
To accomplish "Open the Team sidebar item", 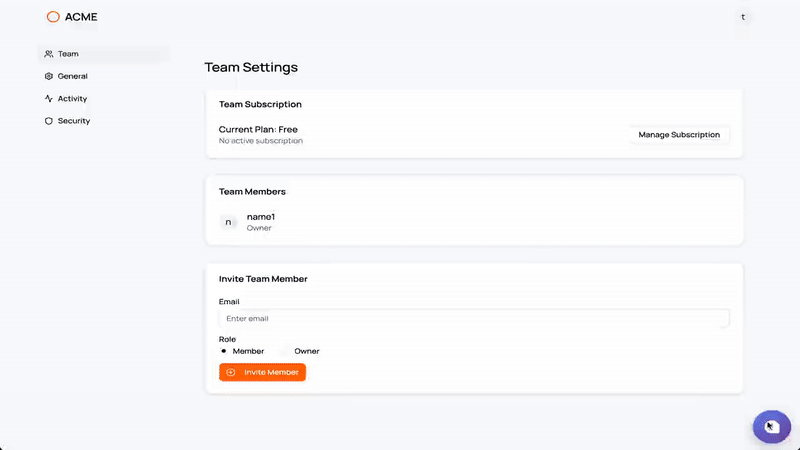I will click(x=104, y=54).
